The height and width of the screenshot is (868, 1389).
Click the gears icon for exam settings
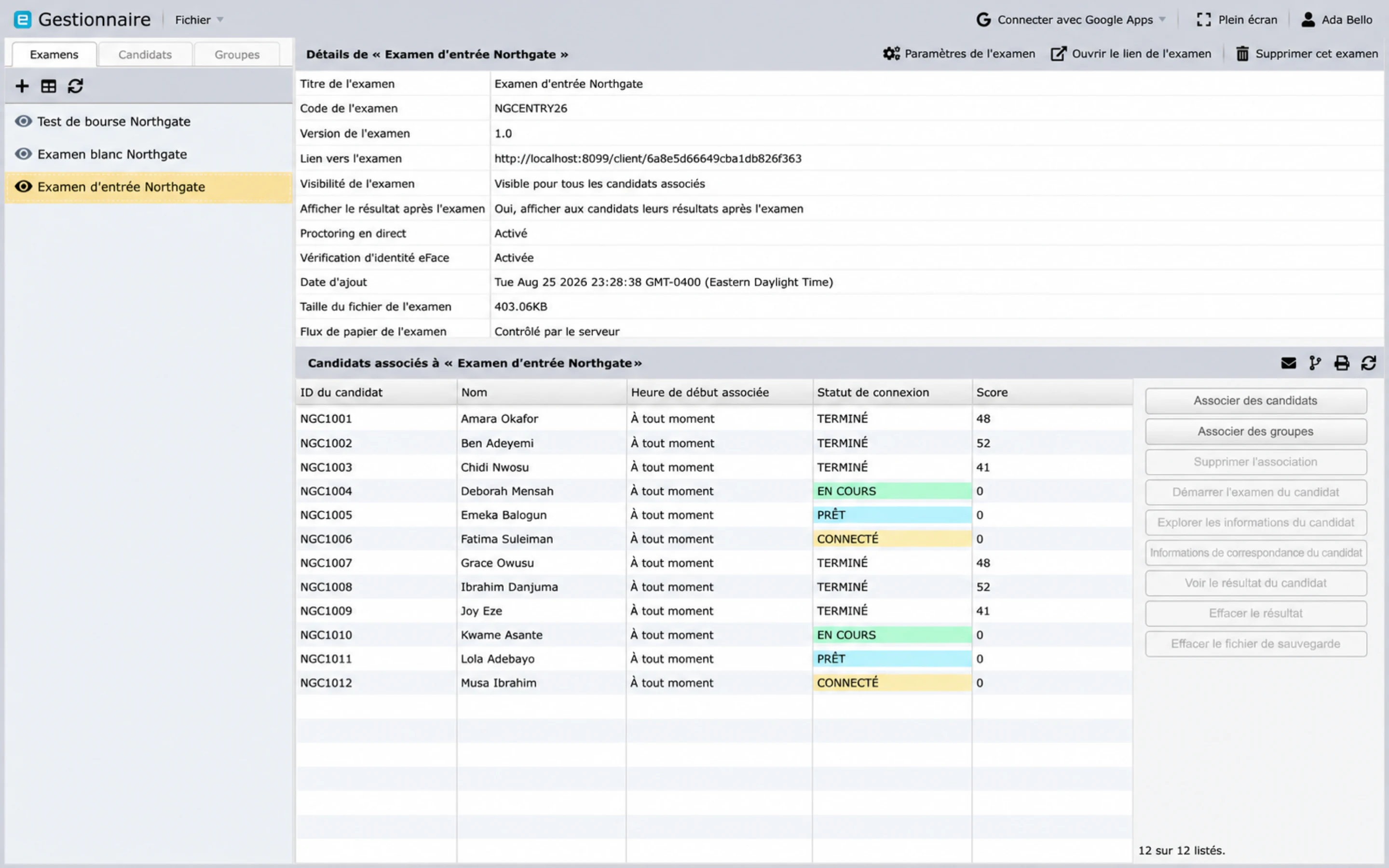891,54
